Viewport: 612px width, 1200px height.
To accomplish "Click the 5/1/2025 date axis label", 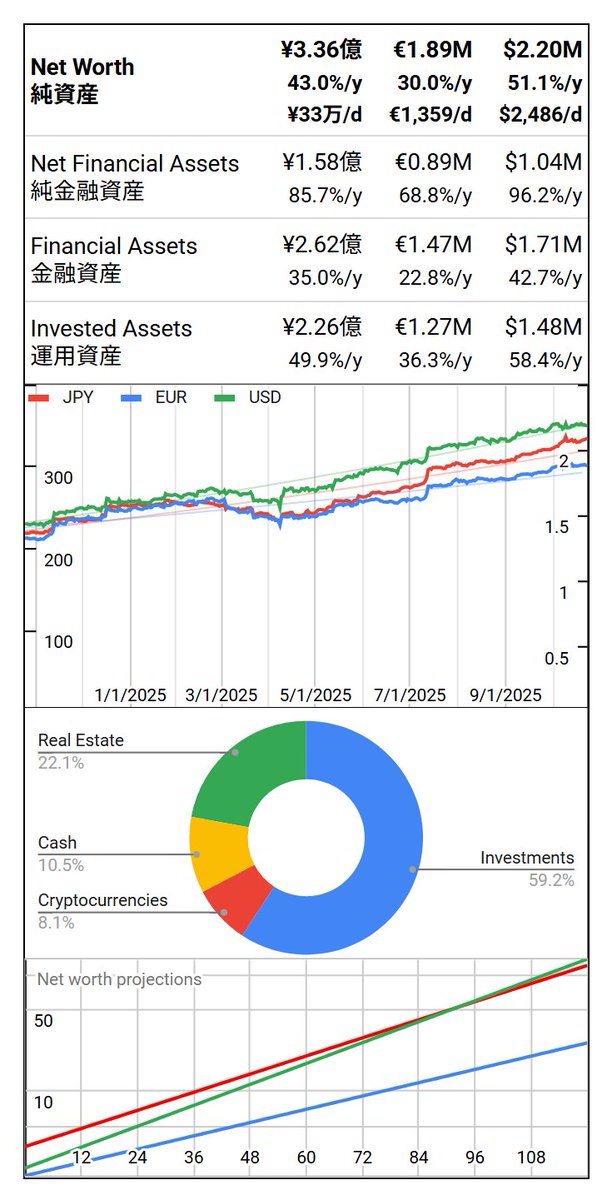I will 316,695.
